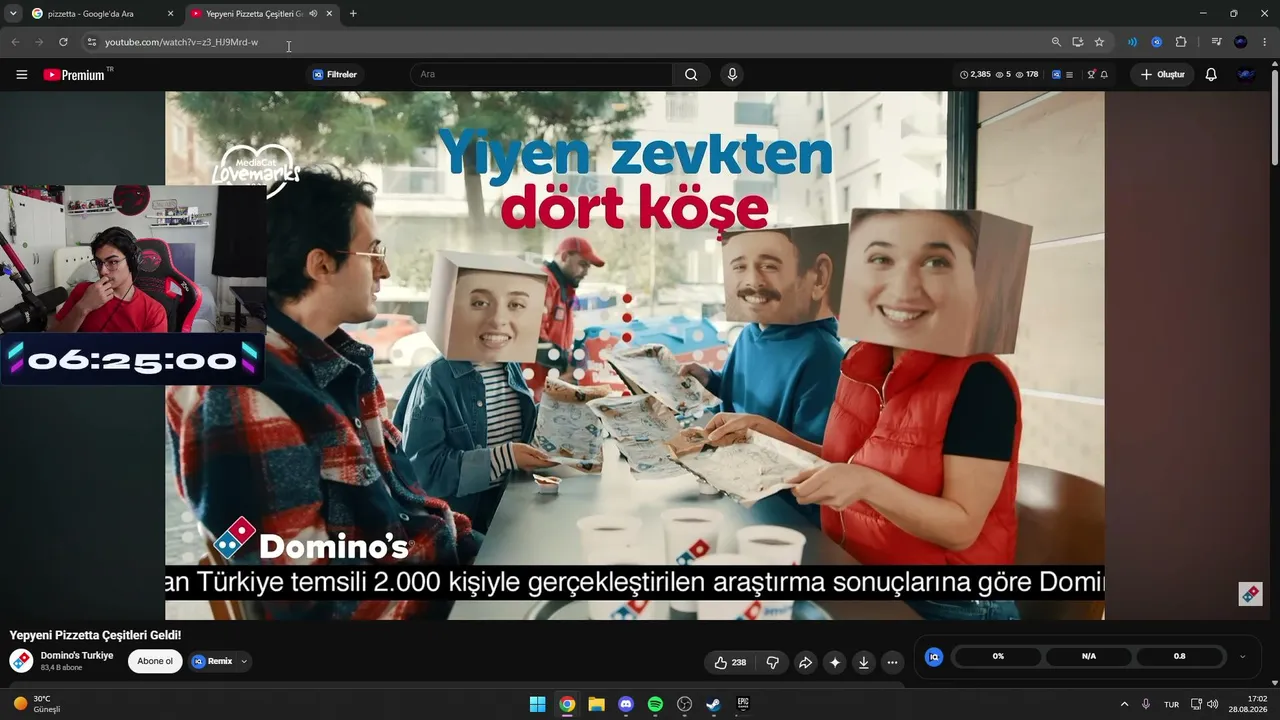Viewport: 1280px width, 720px height.
Task: Like the video (238 likes)
Action: pyautogui.click(x=730, y=662)
